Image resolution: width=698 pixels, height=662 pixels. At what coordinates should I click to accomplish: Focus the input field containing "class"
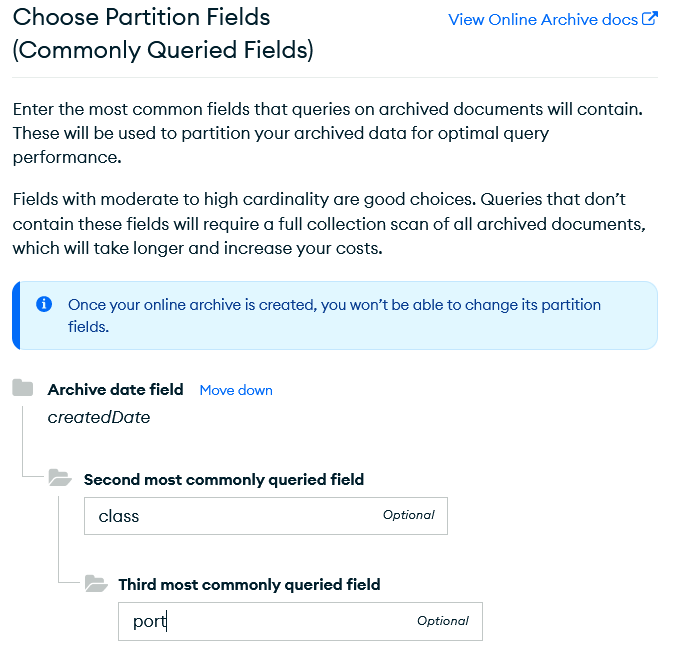tap(230, 516)
